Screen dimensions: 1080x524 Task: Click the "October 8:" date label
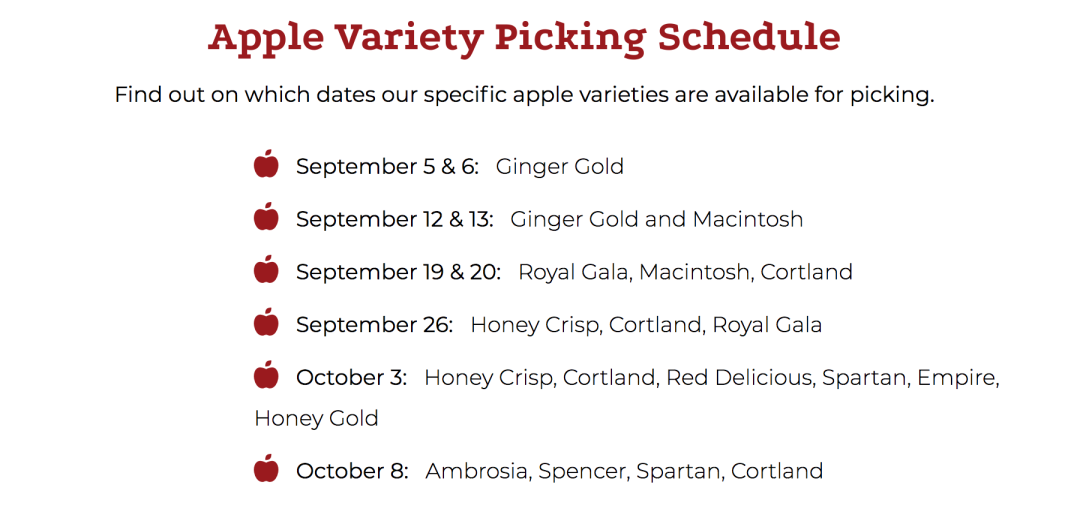pos(352,471)
